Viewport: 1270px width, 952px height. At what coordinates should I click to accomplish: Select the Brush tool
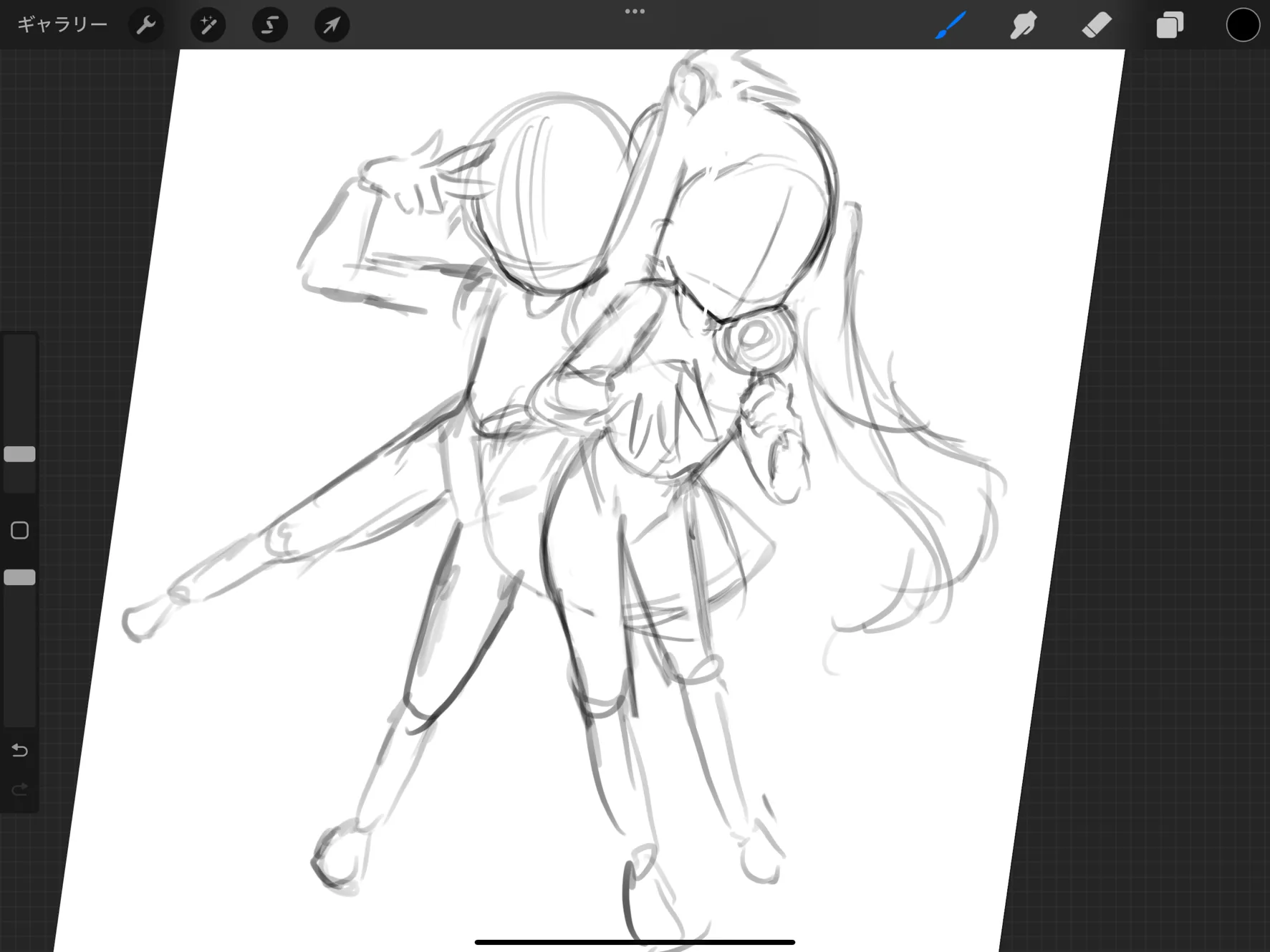coord(951,25)
